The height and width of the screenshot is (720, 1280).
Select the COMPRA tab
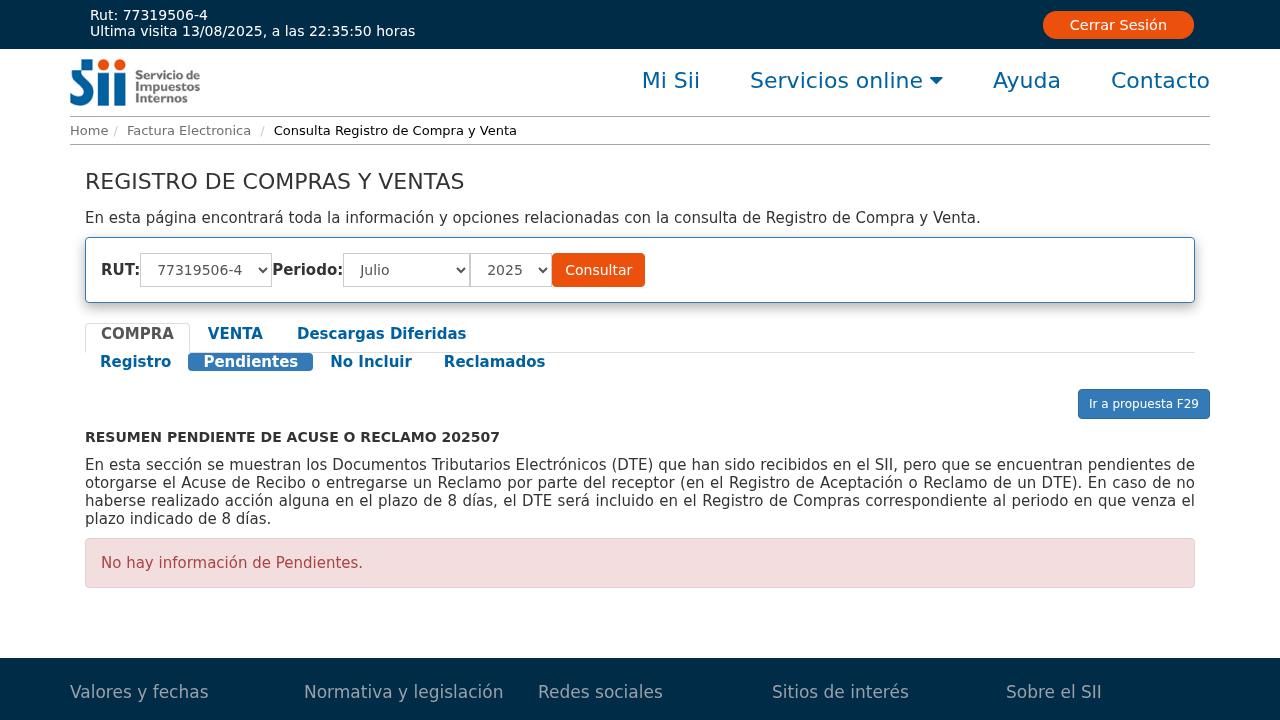tap(137, 334)
